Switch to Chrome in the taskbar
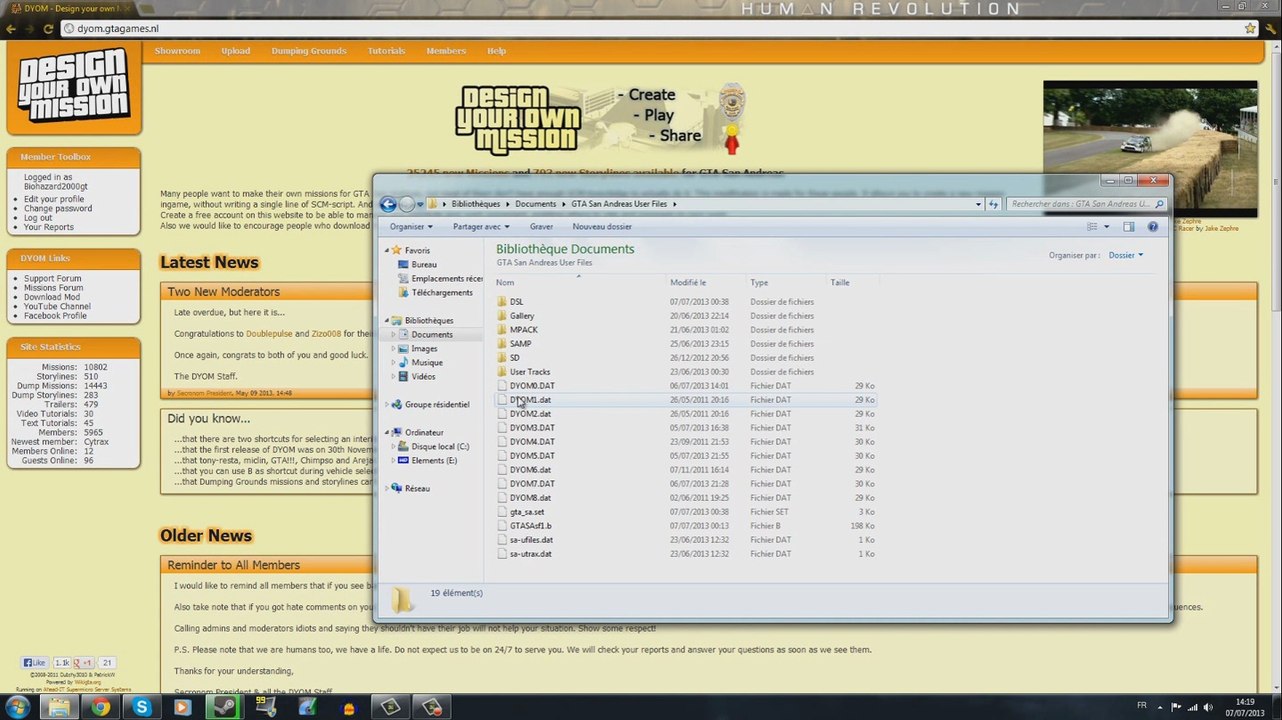 pyautogui.click(x=100, y=707)
